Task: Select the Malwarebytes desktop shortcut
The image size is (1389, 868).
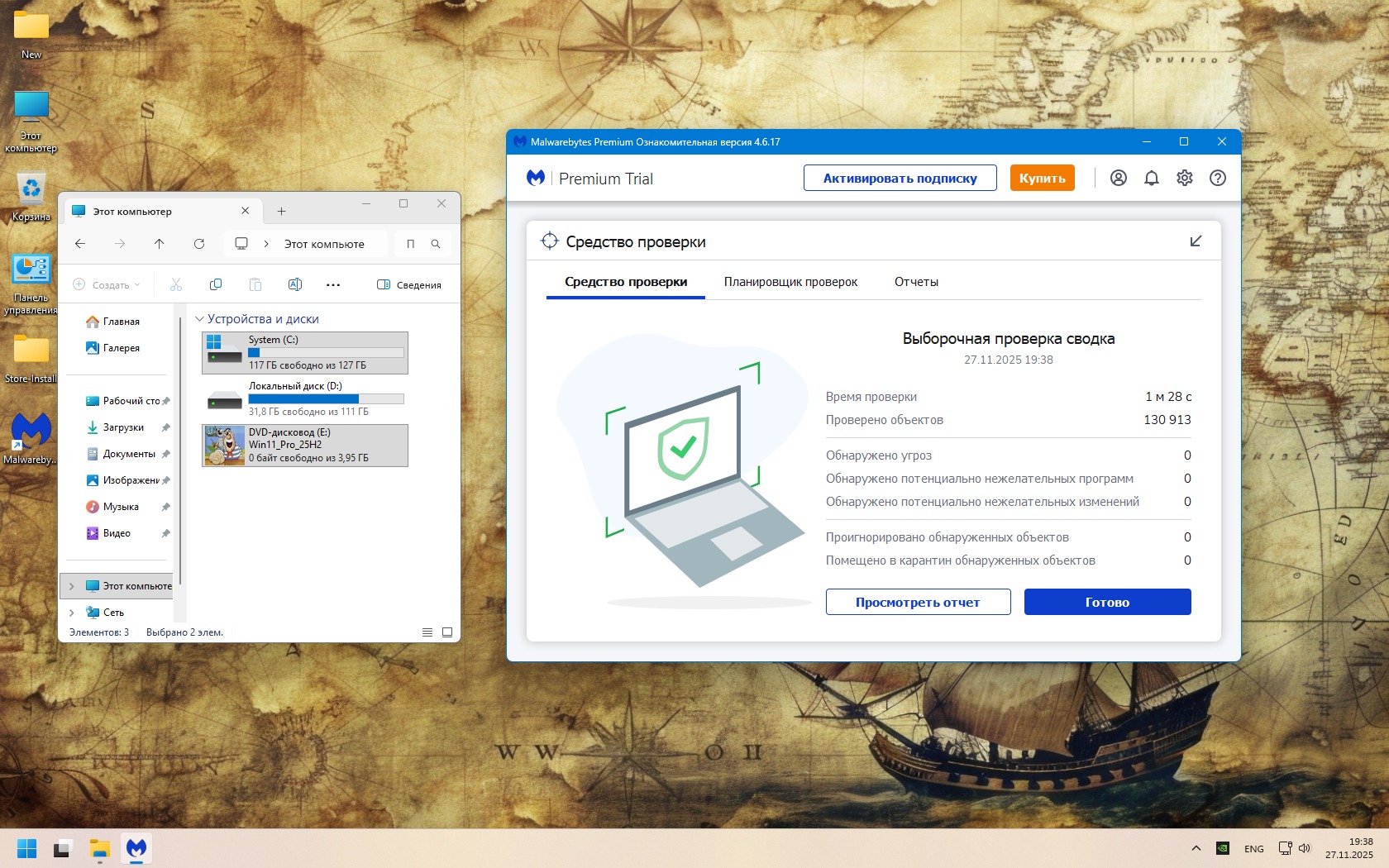Action: (x=31, y=439)
